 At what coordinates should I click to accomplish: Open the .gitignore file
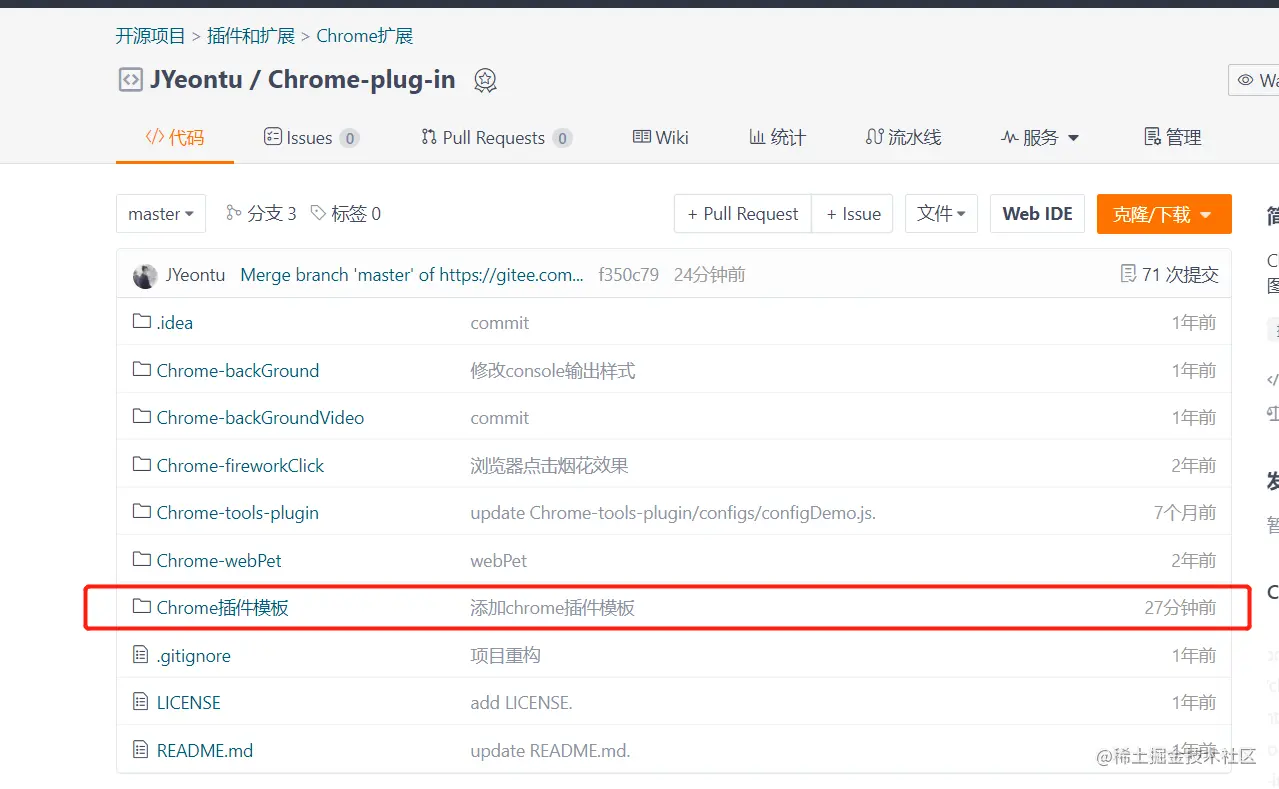194,656
